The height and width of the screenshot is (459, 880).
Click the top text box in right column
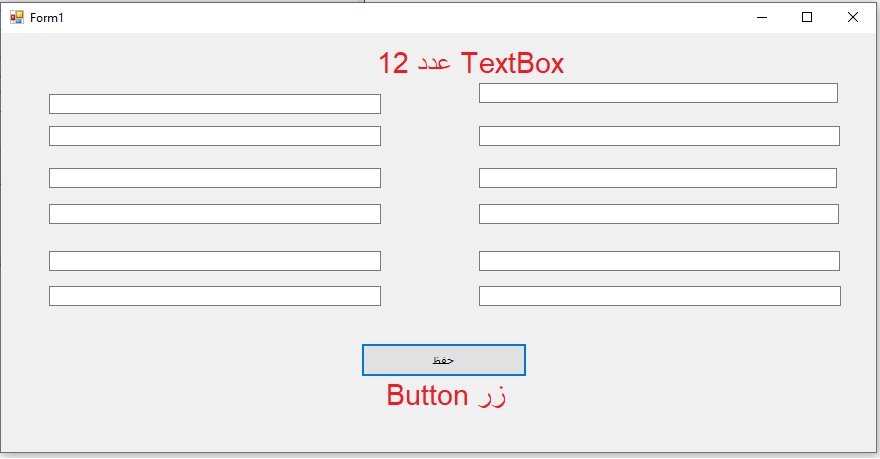pyautogui.click(x=658, y=93)
